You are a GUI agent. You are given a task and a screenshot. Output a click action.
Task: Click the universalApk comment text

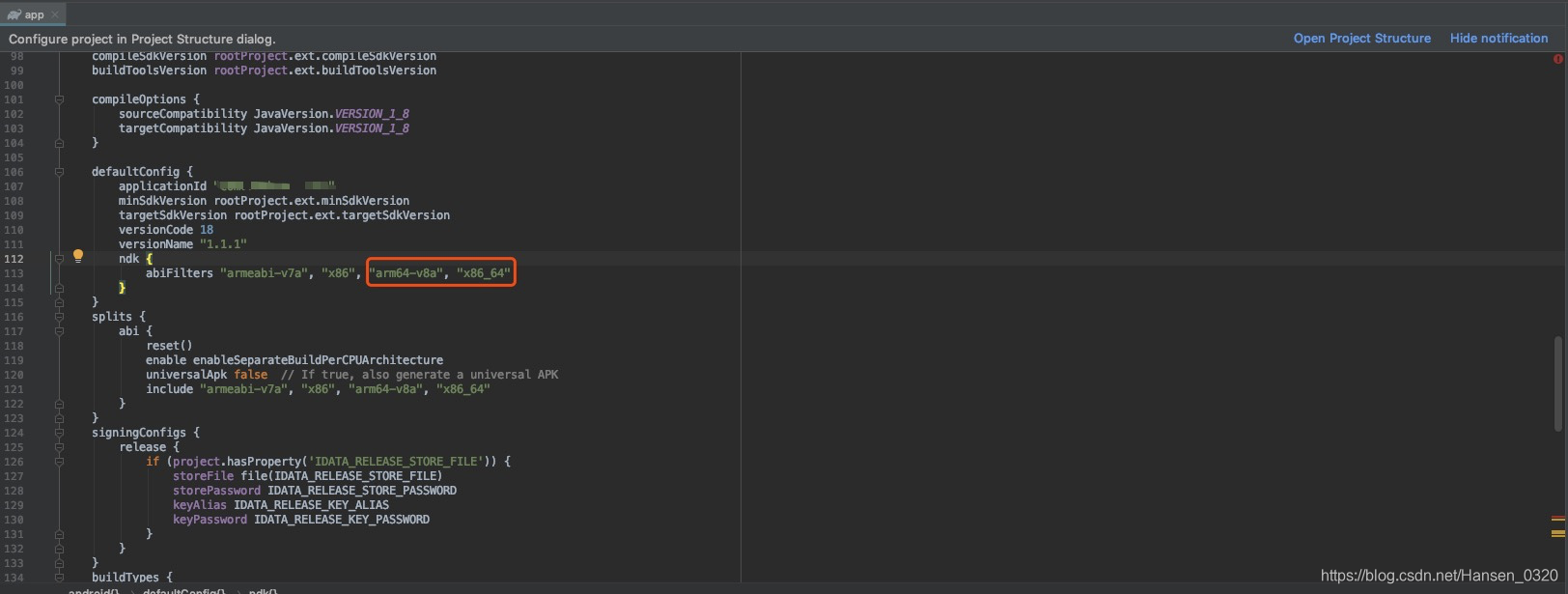coord(419,375)
